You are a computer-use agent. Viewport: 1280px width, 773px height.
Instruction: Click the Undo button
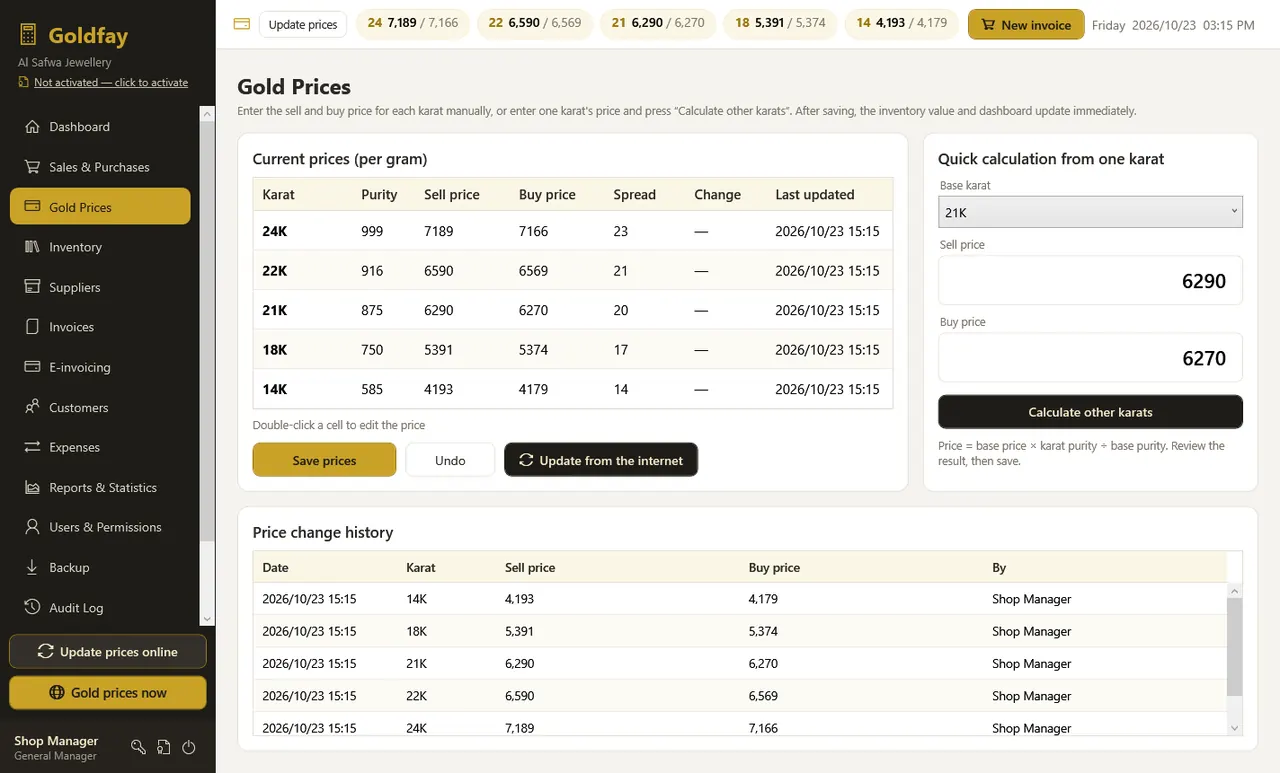pyautogui.click(x=450, y=460)
